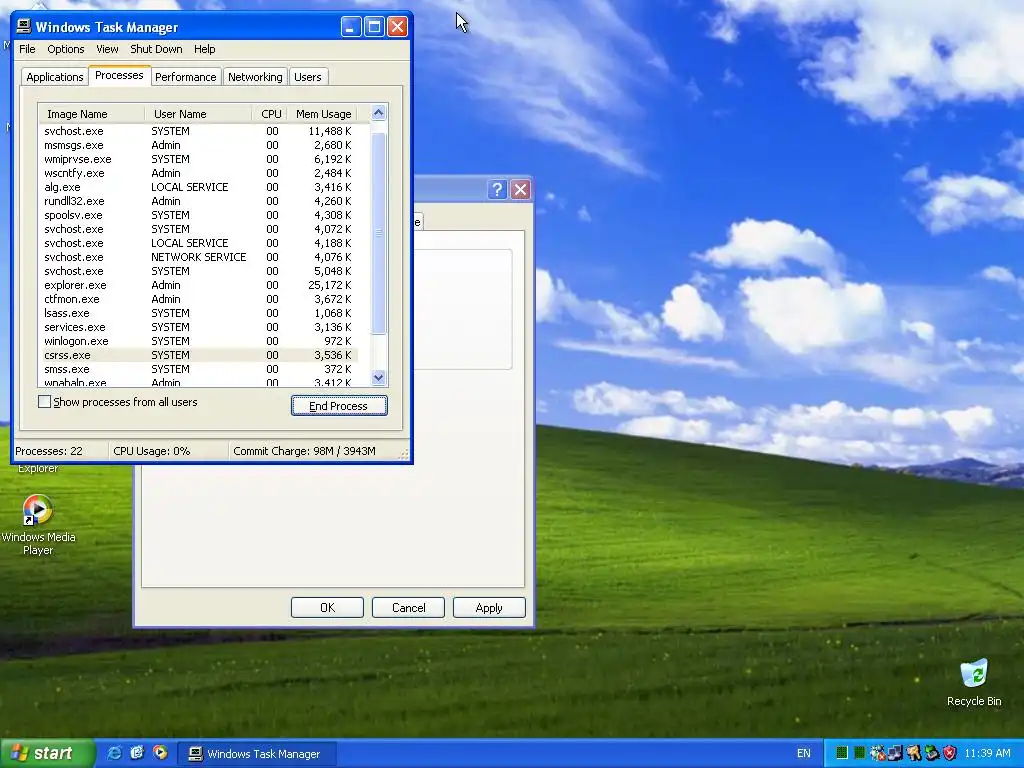Click 'CPU Usage: 0%' in status bar
1024x768 pixels.
(x=152, y=451)
